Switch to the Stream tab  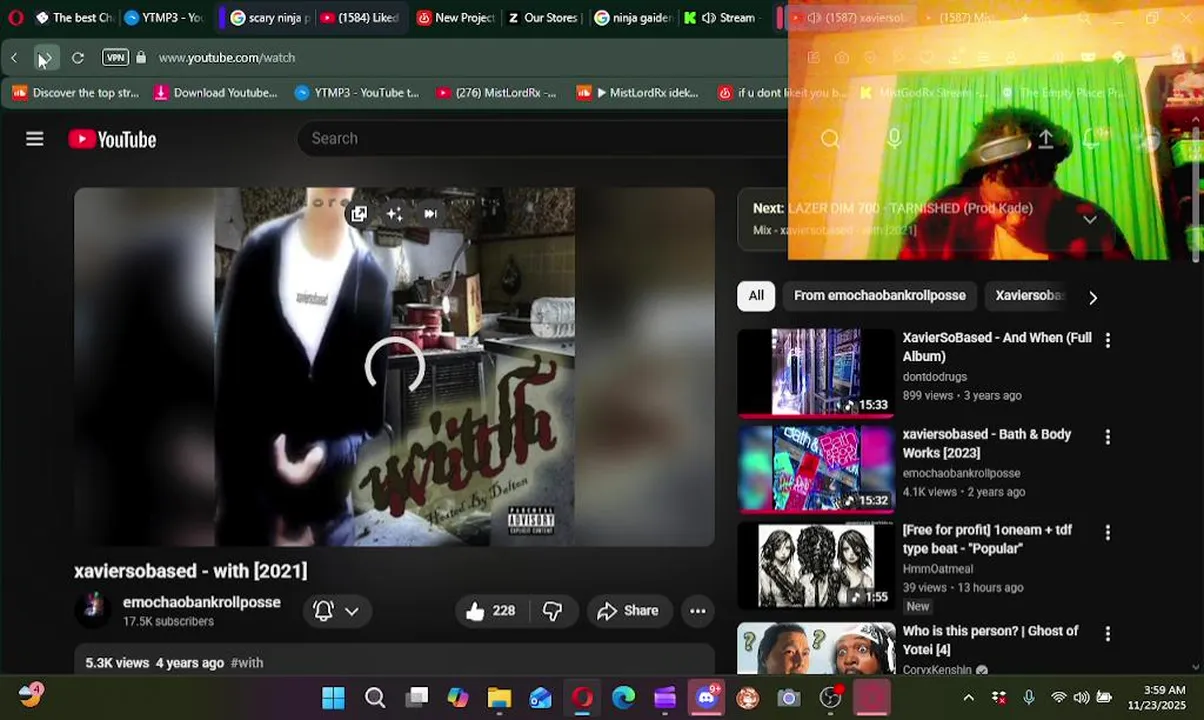(722, 17)
